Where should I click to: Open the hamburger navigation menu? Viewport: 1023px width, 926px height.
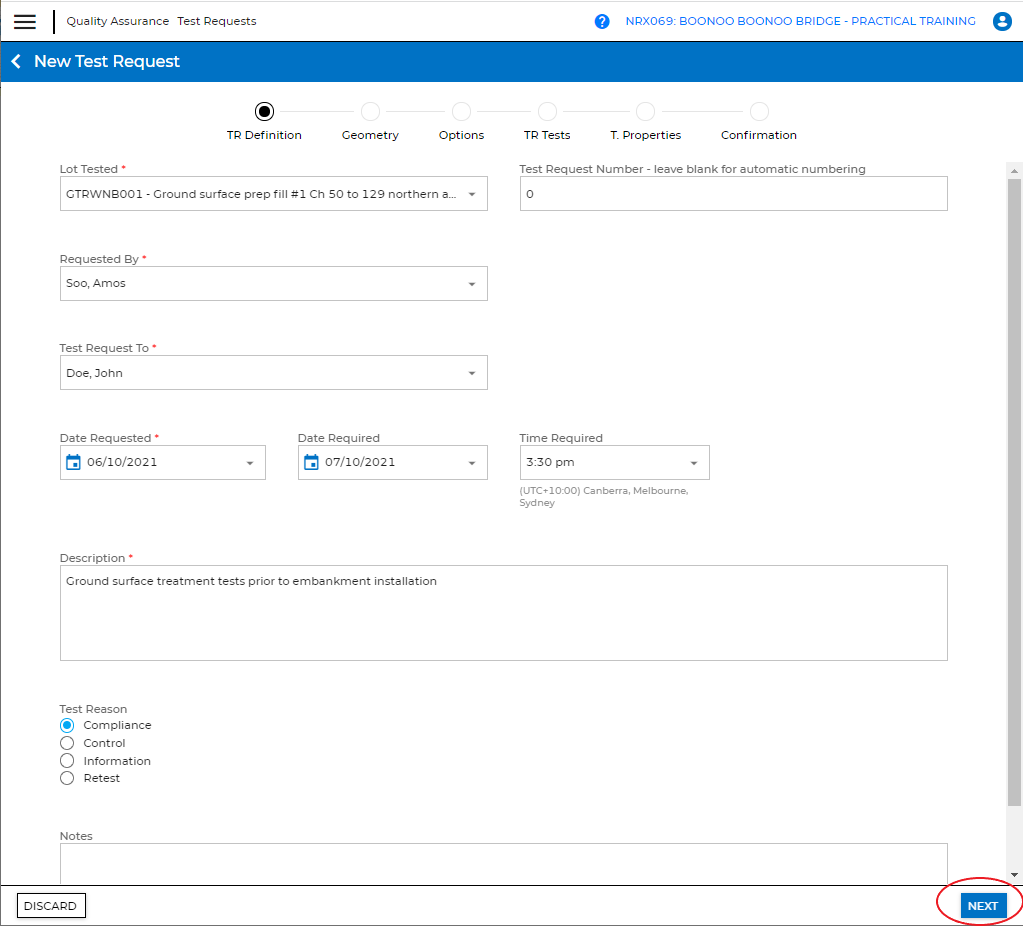pos(25,22)
